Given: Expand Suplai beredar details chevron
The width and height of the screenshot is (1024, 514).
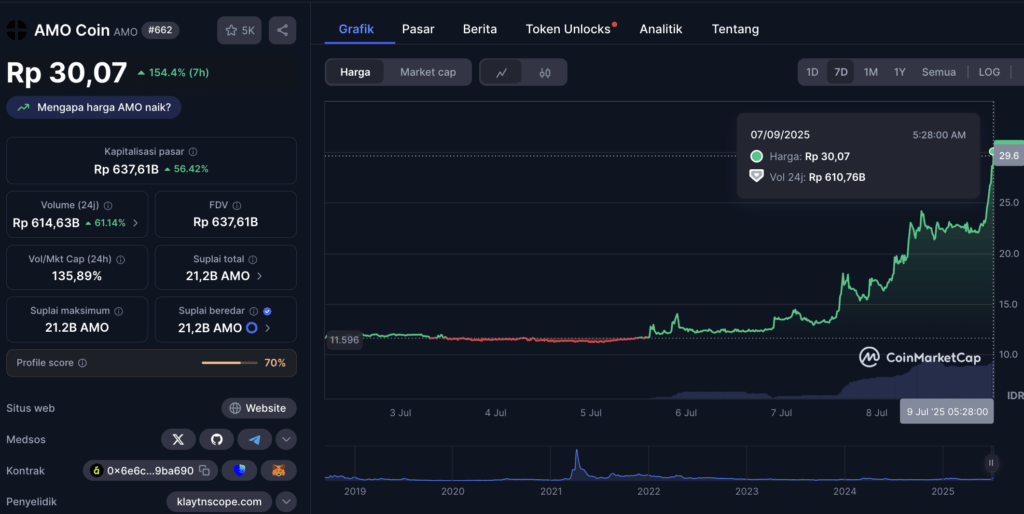Looking at the screenshot, I should 268,328.
